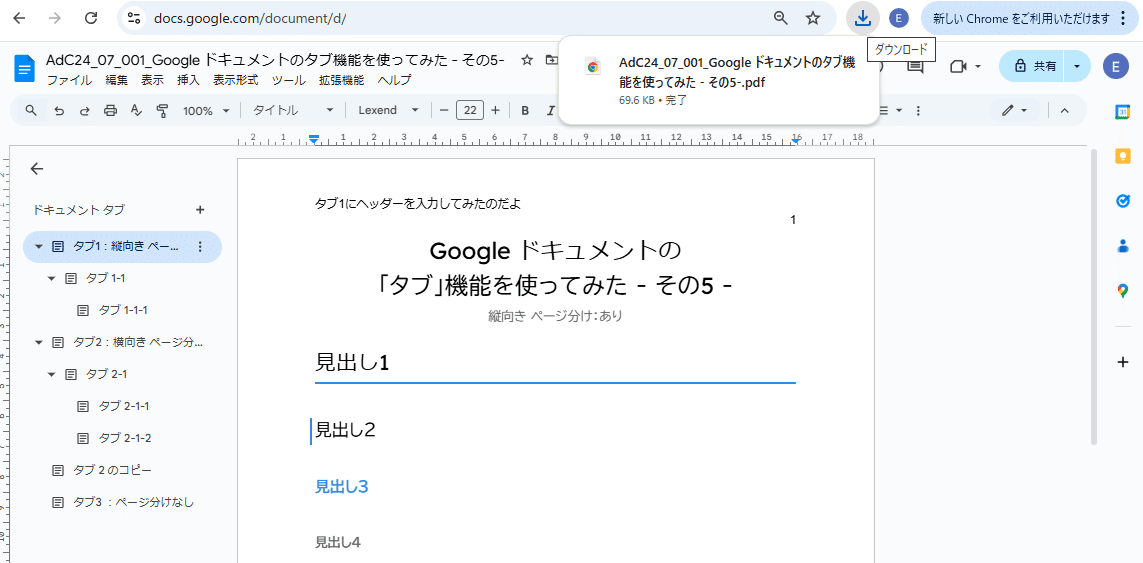Decrease the font size with minus
Viewport: 1143px width, 563px height.
click(443, 111)
